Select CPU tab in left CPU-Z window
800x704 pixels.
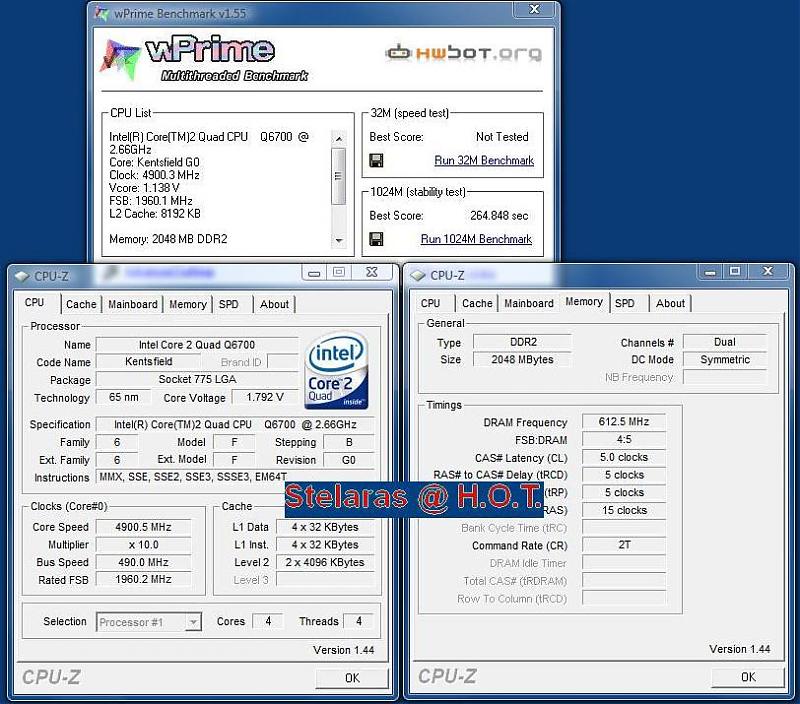35,303
